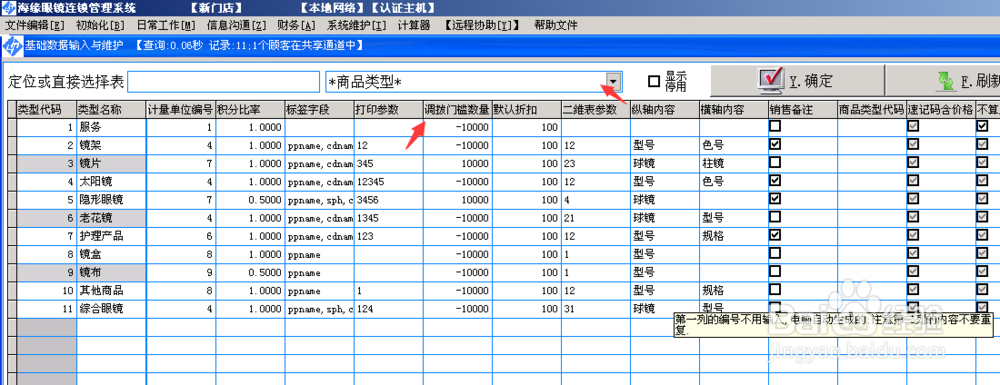
Task: Open the 信息沟通[Z] menu
Action: 237,25
